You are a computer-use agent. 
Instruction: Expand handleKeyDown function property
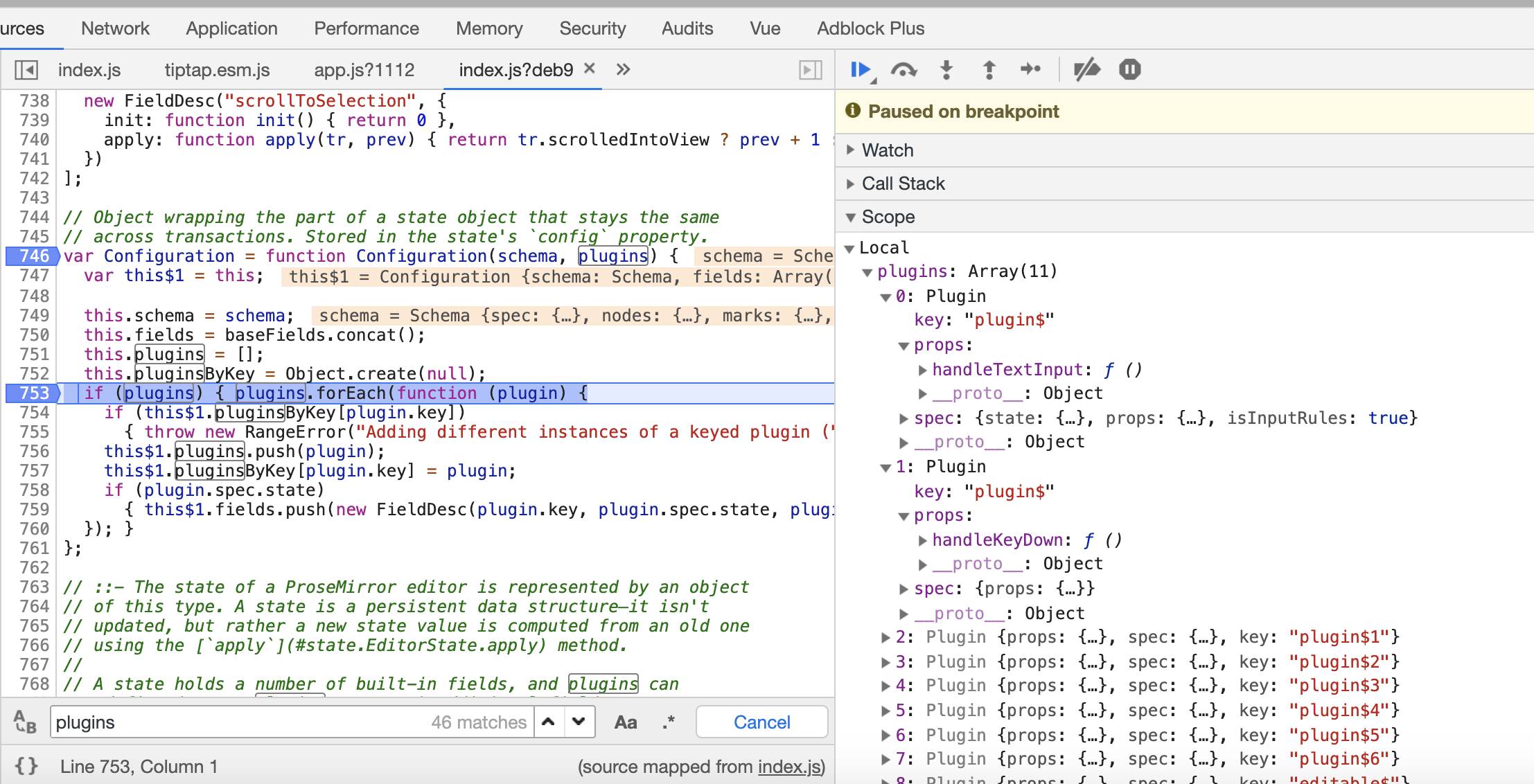[922, 541]
